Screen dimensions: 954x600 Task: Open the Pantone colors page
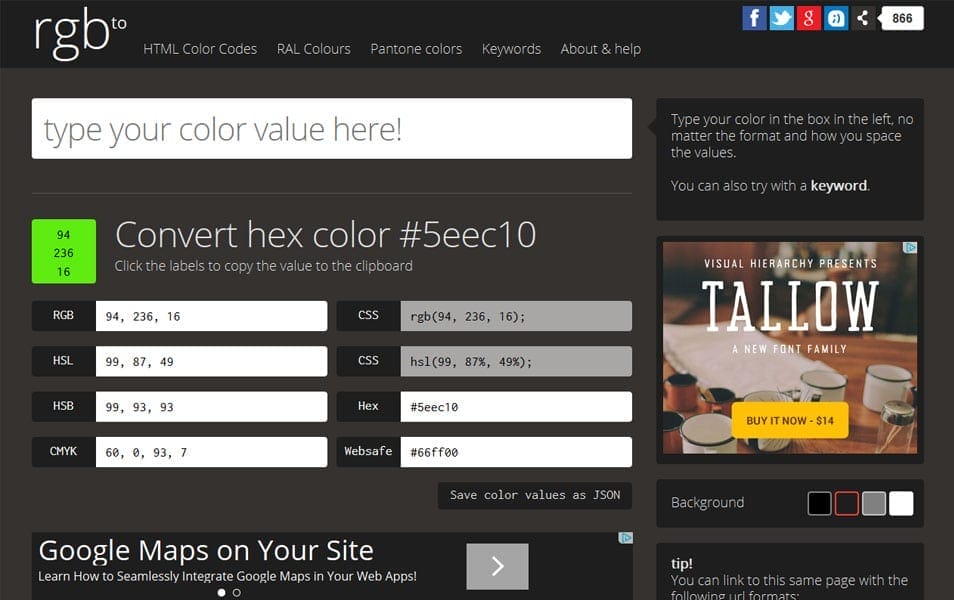coord(416,48)
